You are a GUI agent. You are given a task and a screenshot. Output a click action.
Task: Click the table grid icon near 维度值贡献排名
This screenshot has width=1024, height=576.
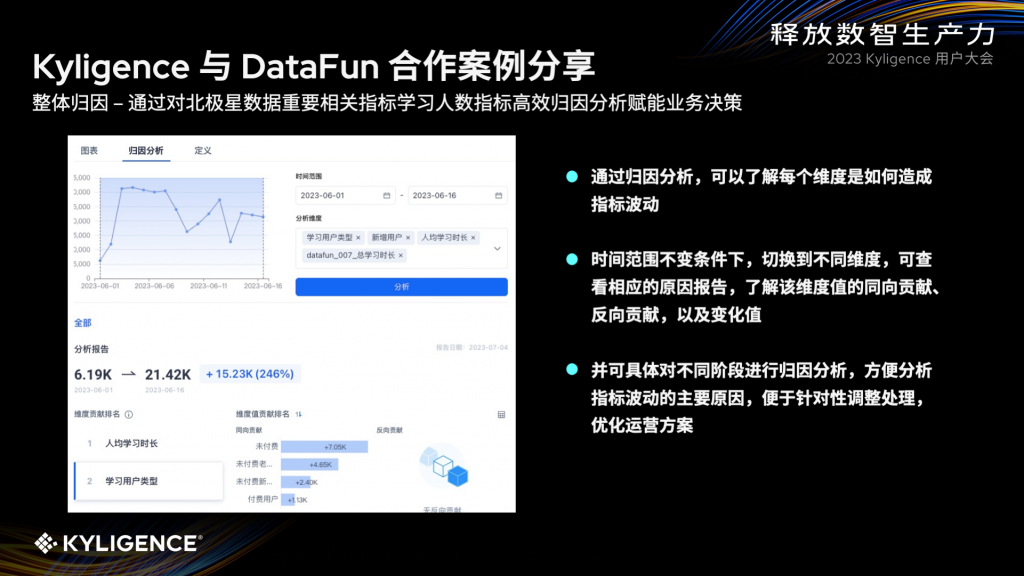(x=503, y=414)
